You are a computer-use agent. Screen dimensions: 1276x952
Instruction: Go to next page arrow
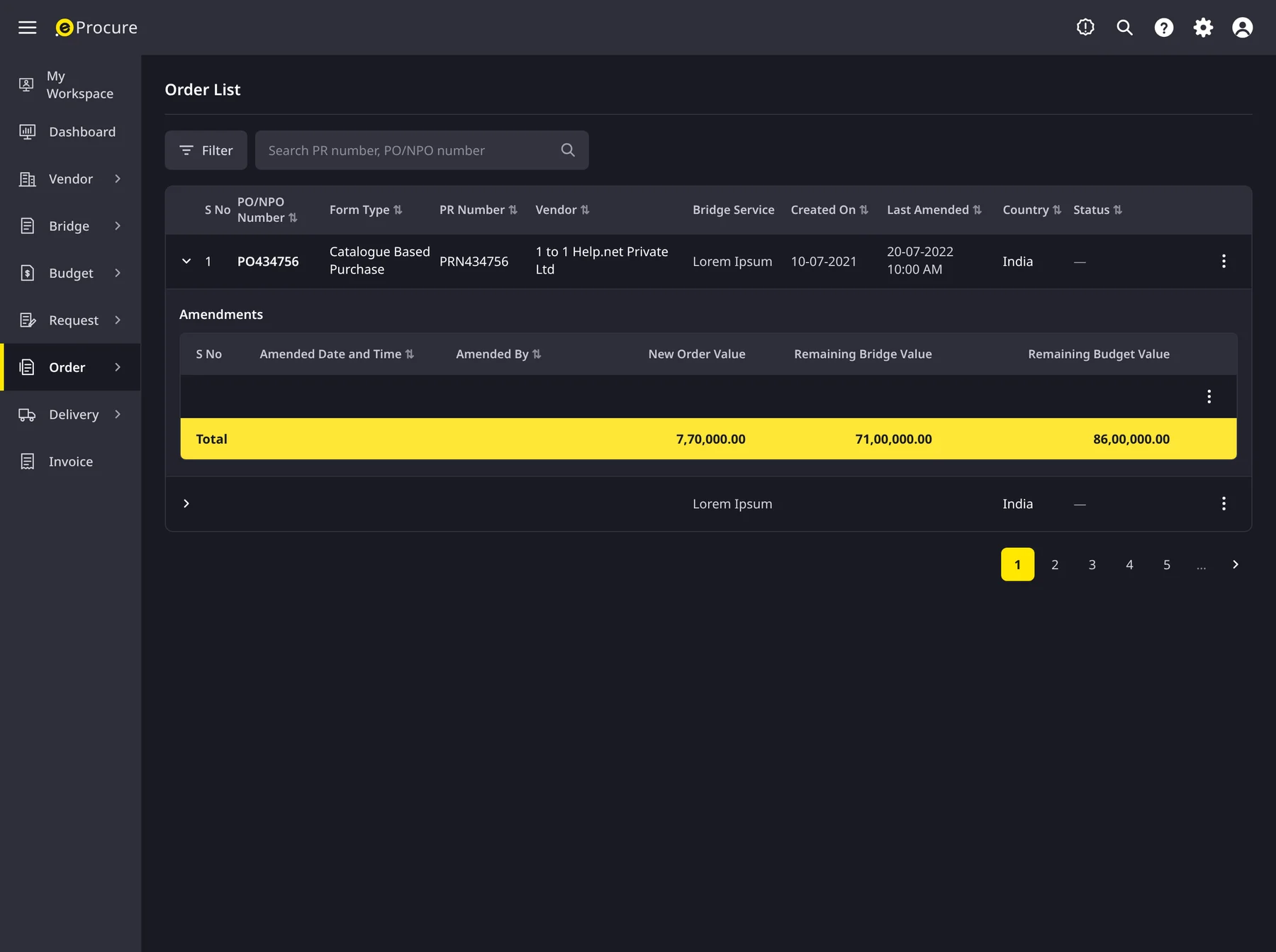click(1236, 564)
